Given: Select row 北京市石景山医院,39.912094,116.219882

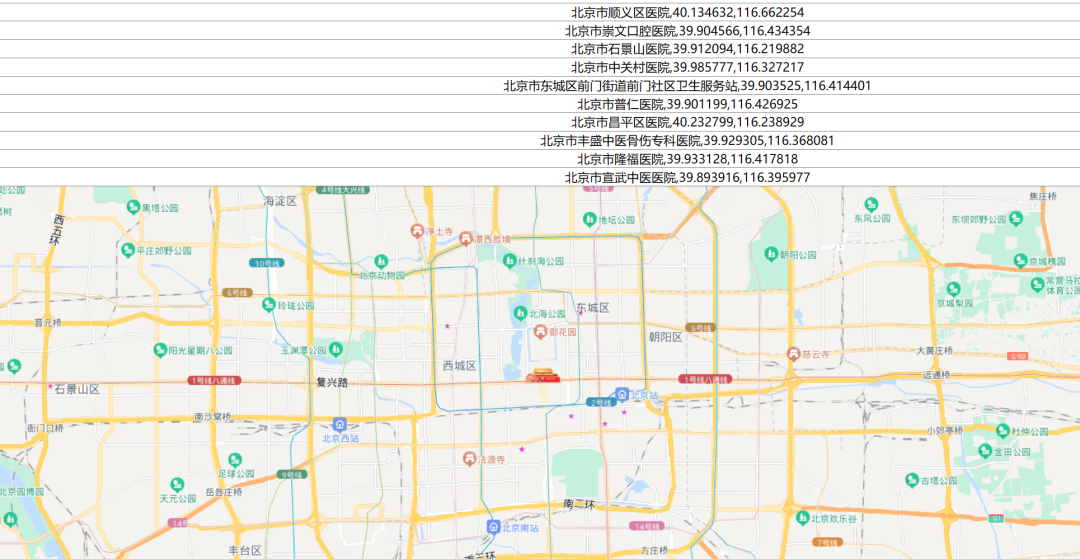Looking at the screenshot, I should tap(540, 49).
